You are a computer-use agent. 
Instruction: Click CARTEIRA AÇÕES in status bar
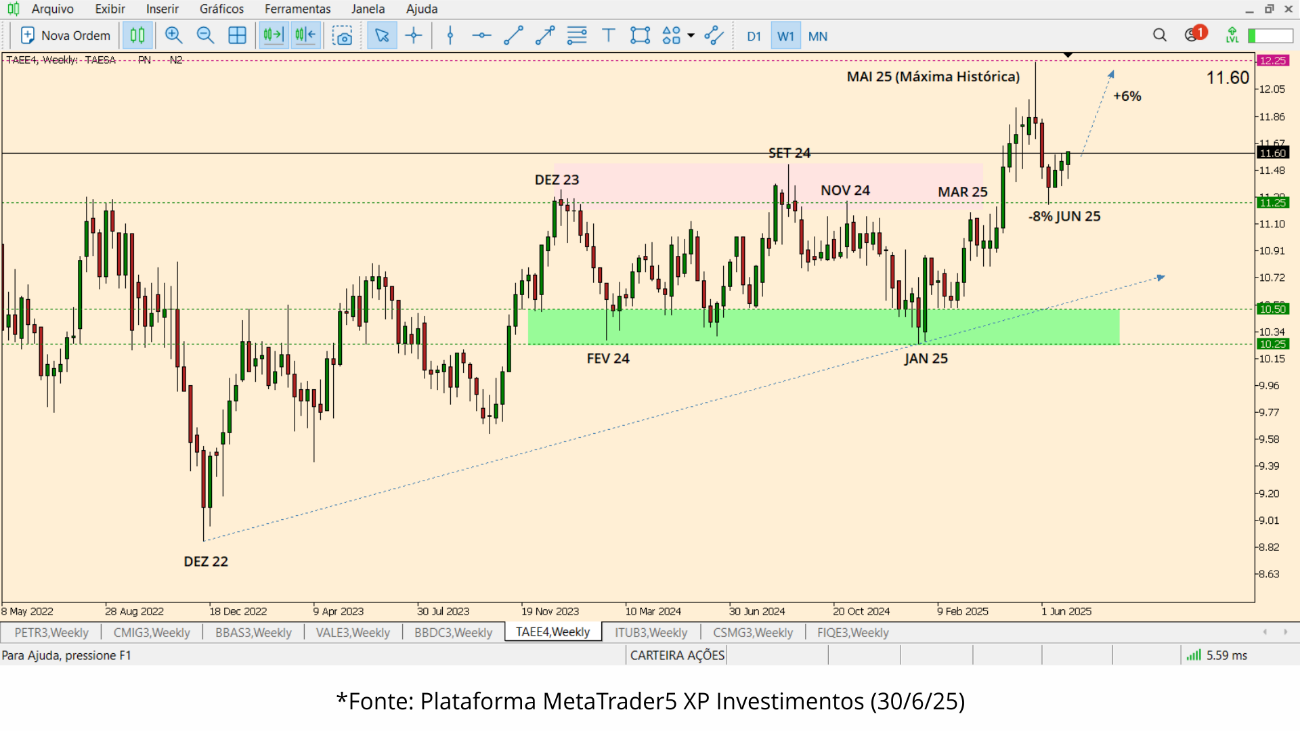pos(677,655)
